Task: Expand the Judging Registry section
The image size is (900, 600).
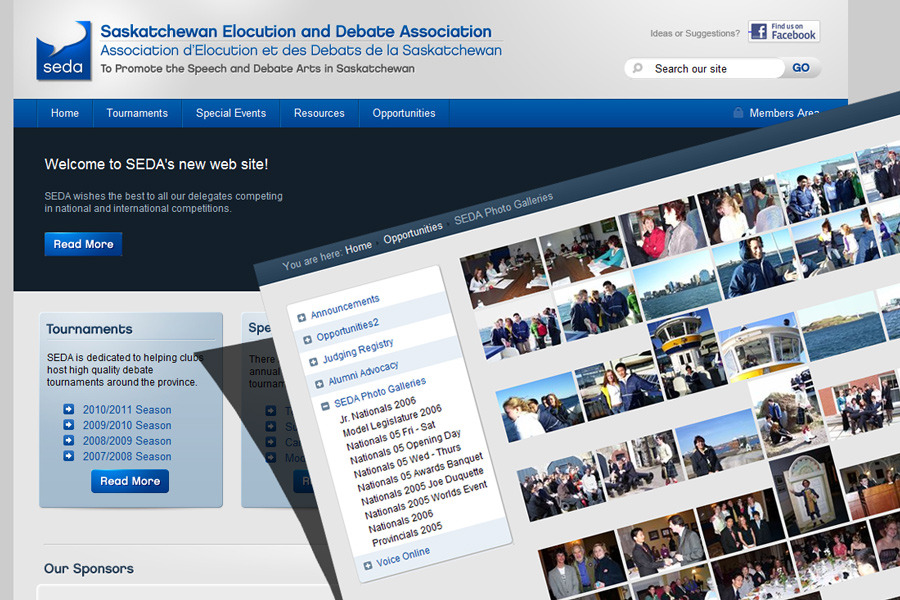Action: 313,362
